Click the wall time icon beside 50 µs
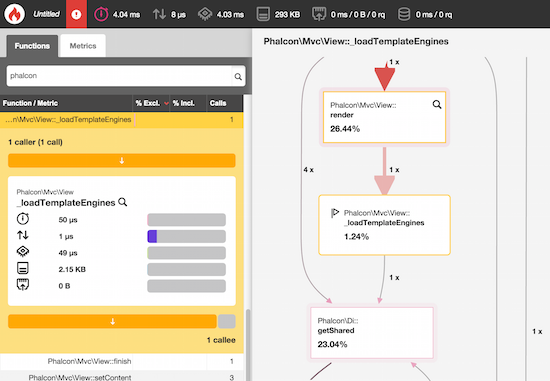The height and width of the screenshot is (381, 550). [x=23, y=219]
